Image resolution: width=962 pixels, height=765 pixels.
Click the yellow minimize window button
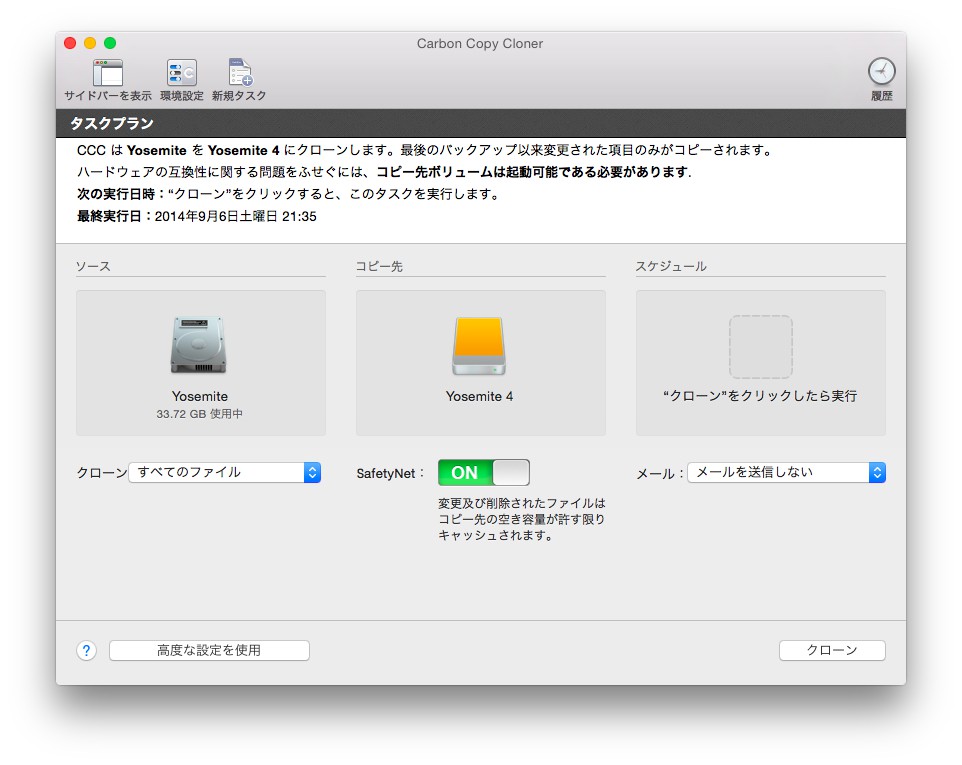[x=90, y=43]
